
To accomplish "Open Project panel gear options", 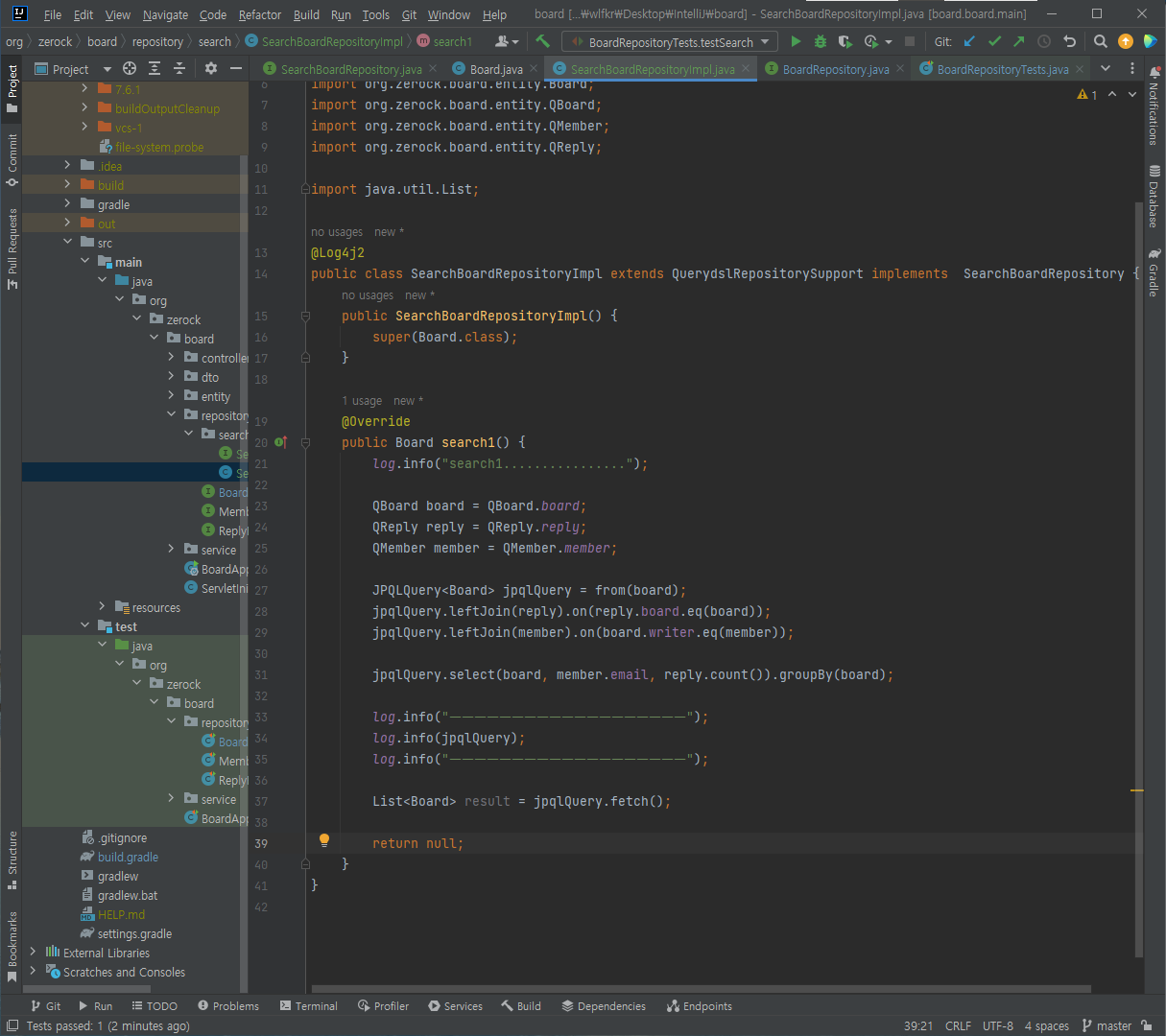I will click(x=211, y=68).
